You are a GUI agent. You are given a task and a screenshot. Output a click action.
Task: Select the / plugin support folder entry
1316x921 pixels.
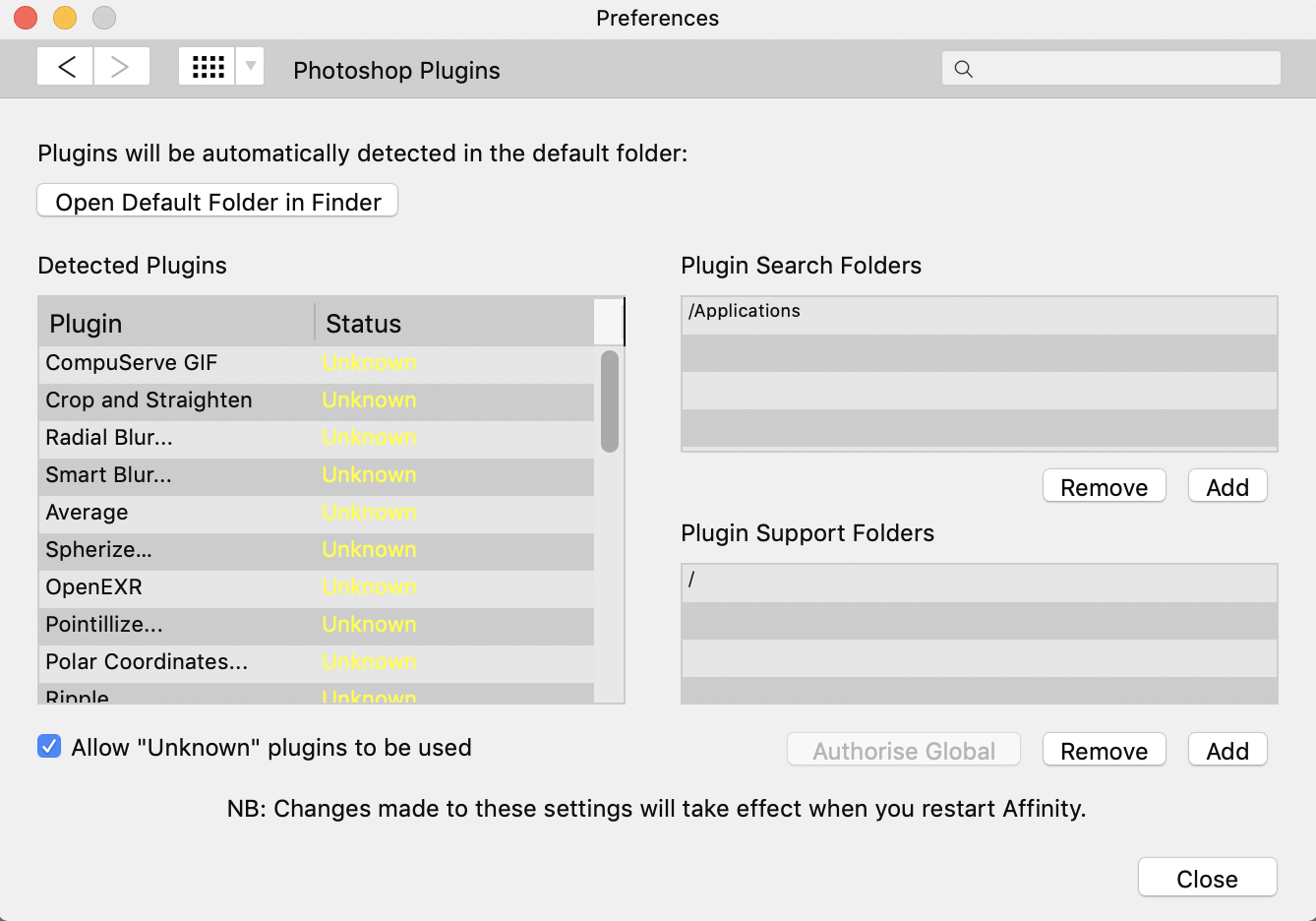pyautogui.click(x=980, y=583)
